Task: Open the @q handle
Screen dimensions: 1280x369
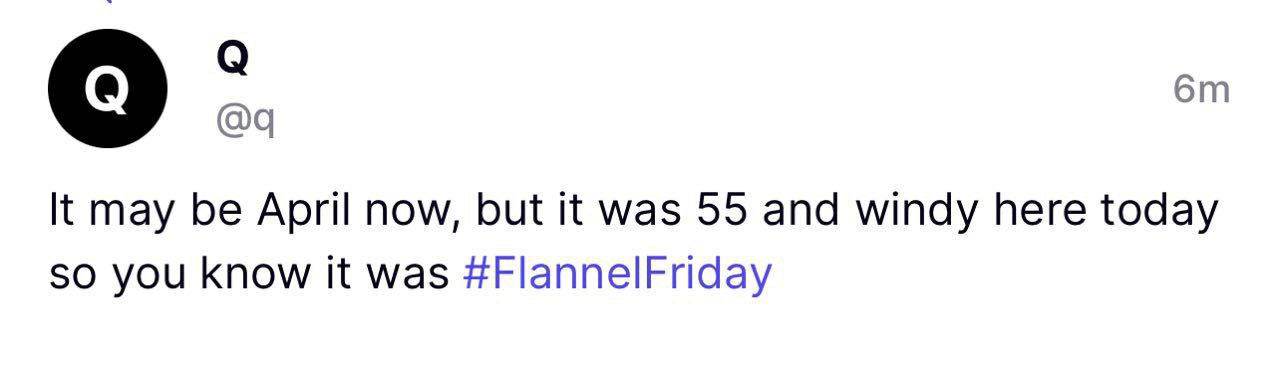Action: coord(245,122)
